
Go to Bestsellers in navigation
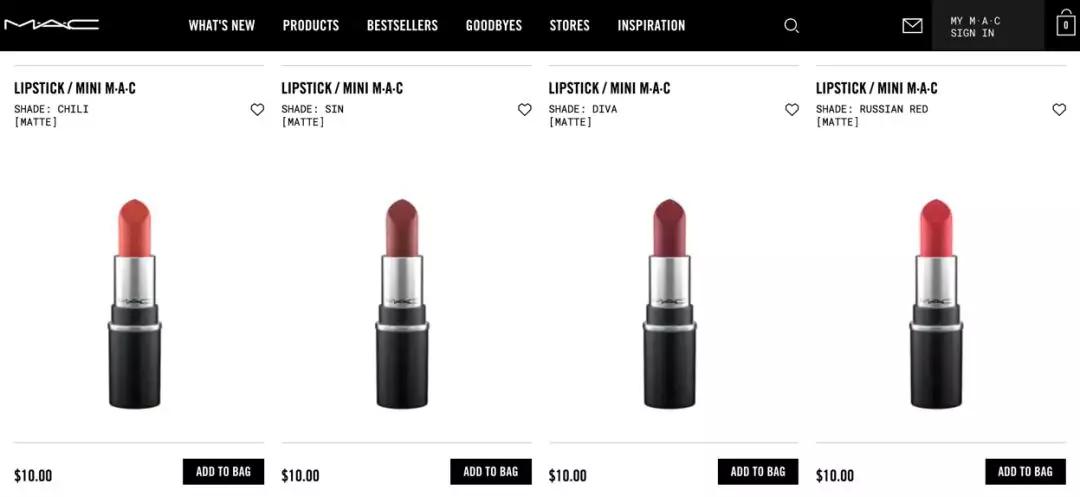point(402,25)
